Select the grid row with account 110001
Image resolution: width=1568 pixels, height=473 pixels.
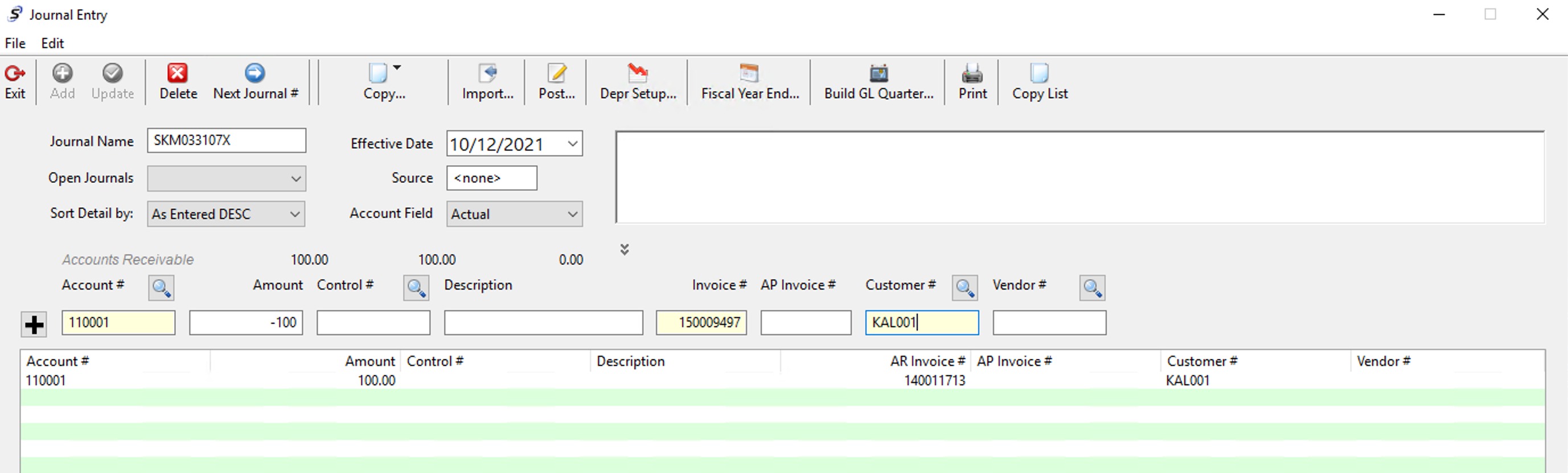point(783,380)
